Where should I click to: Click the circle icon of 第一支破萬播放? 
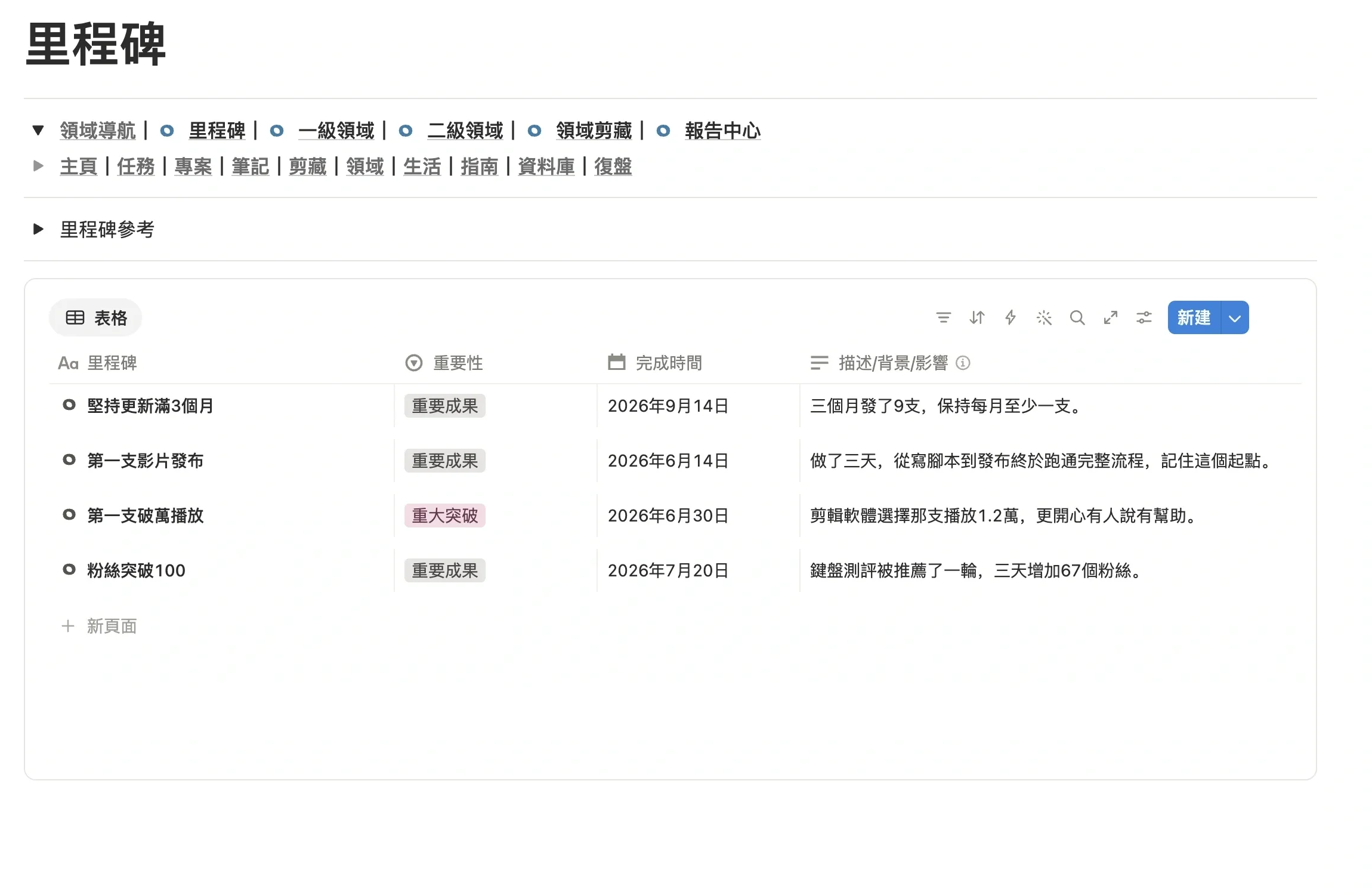(69, 515)
